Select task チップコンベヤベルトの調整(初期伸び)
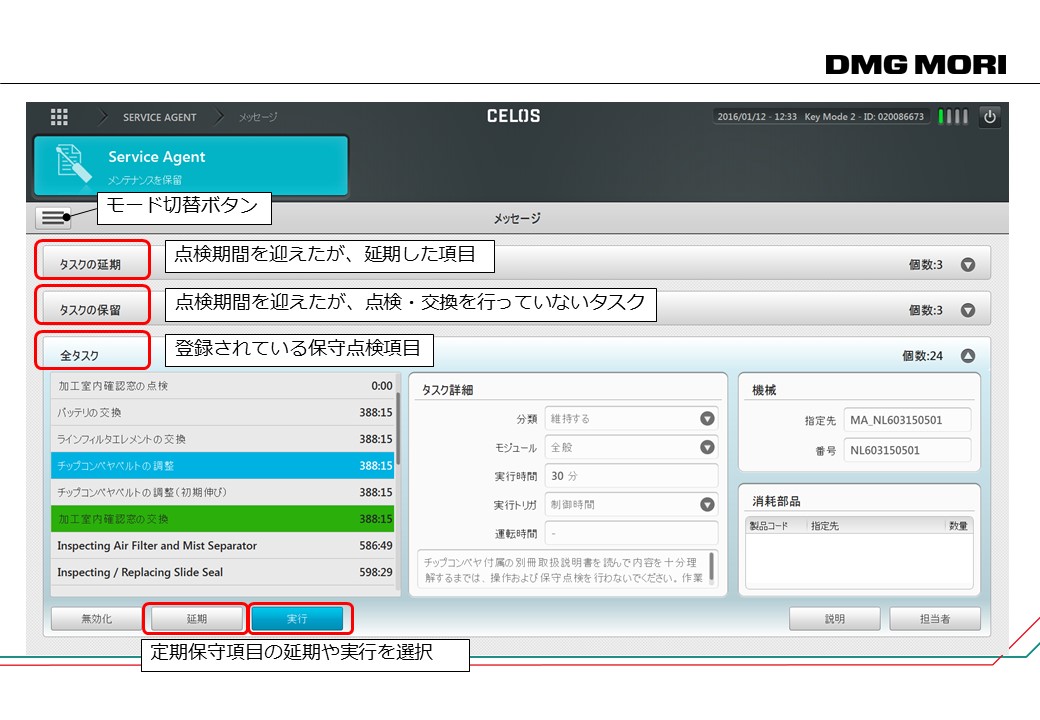The width and height of the screenshot is (1040, 720). (222, 492)
